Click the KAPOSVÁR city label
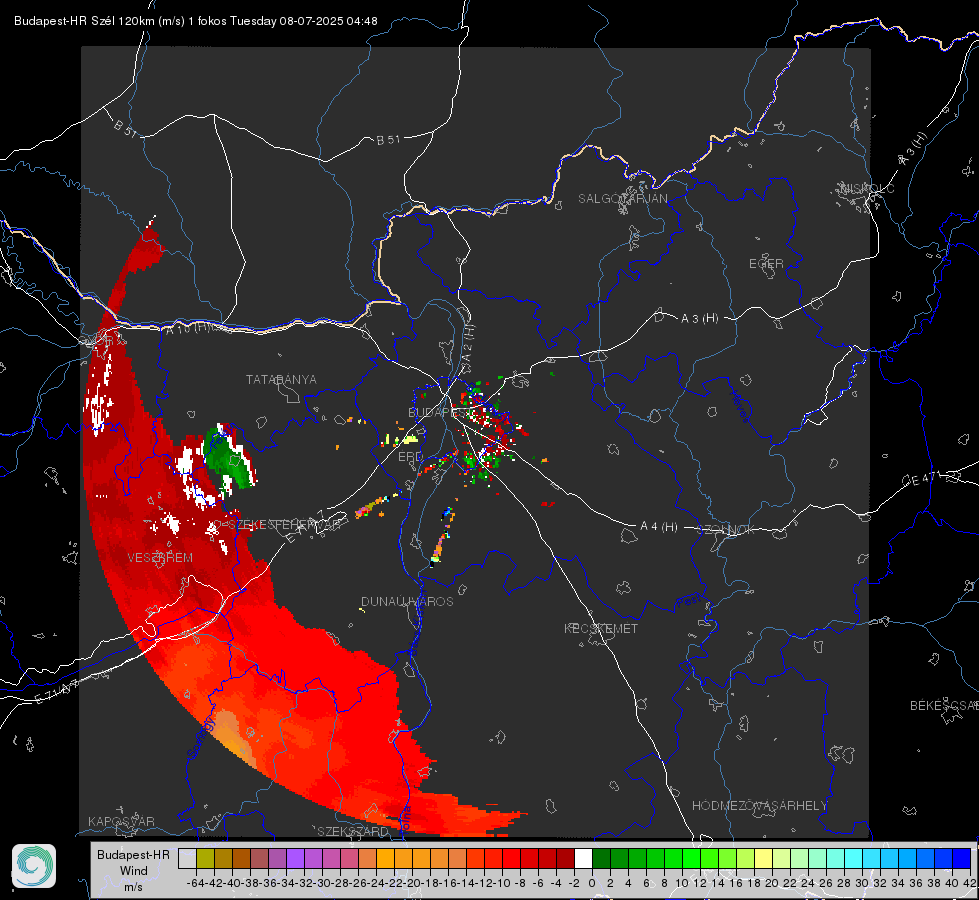The image size is (979, 900). click(x=121, y=821)
